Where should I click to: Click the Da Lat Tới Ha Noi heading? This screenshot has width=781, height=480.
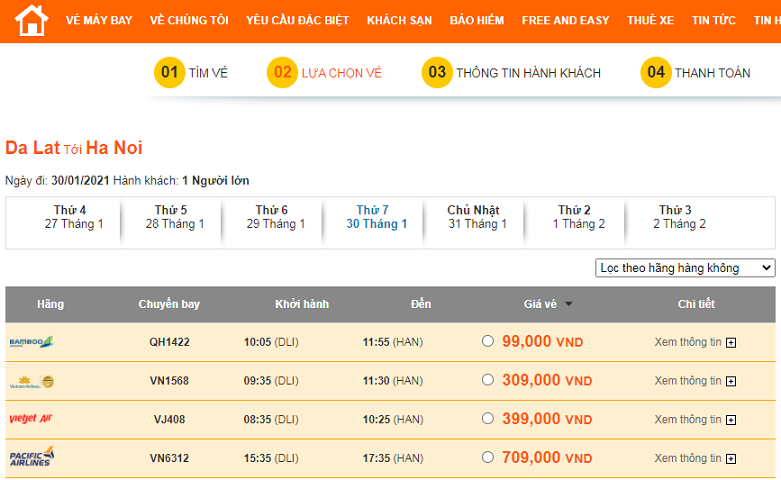(74, 148)
